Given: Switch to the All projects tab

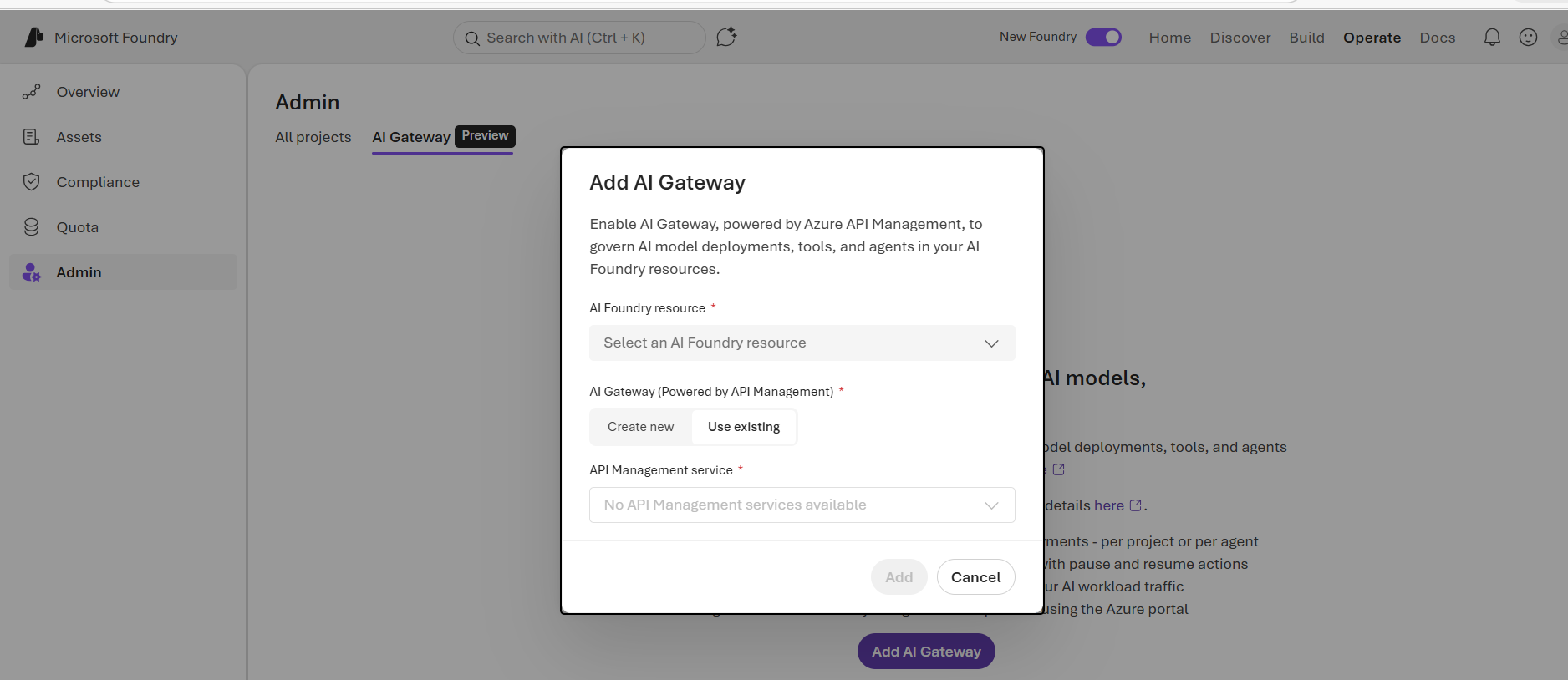Looking at the screenshot, I should pyautogui.click(x=313, y=137).
